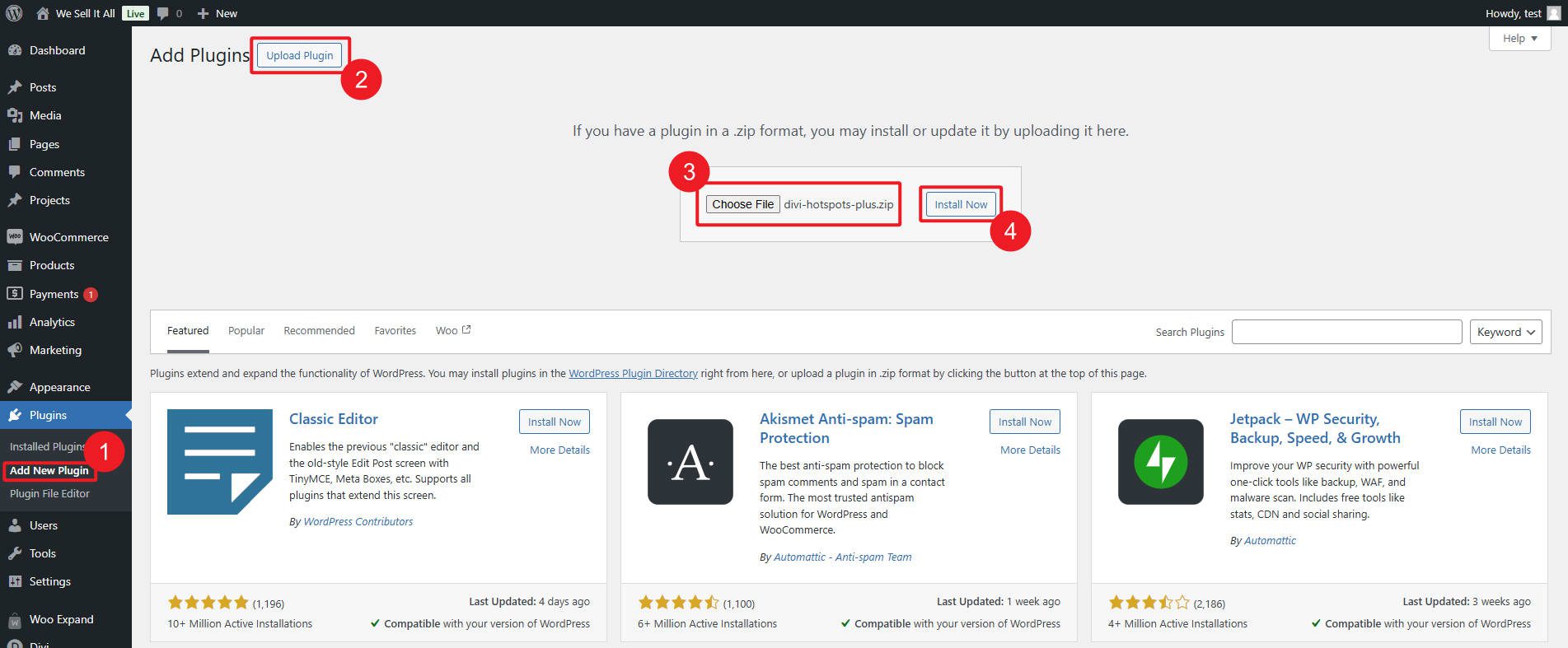Click the external link icon next to Woo tab
The image size is (1568, 648).
(x=466, y=329)
